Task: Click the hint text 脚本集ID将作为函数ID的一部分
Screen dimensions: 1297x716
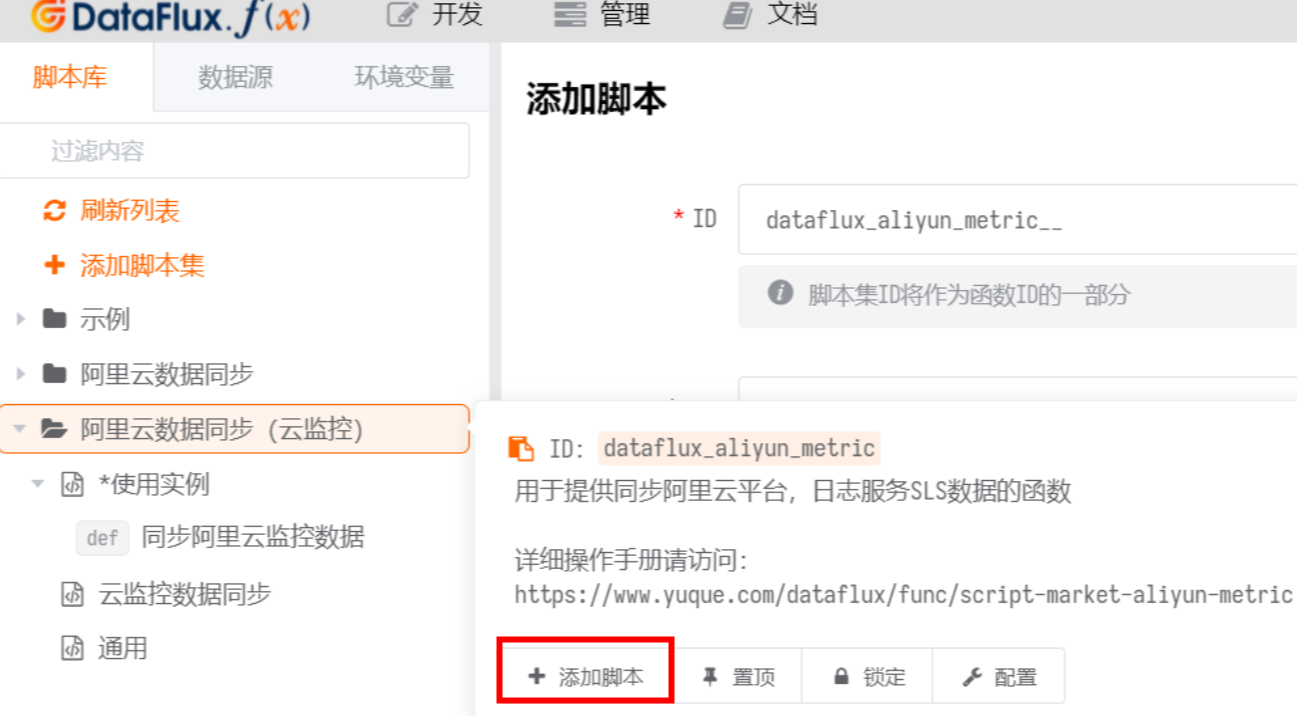Action: [x=969, y=295]
